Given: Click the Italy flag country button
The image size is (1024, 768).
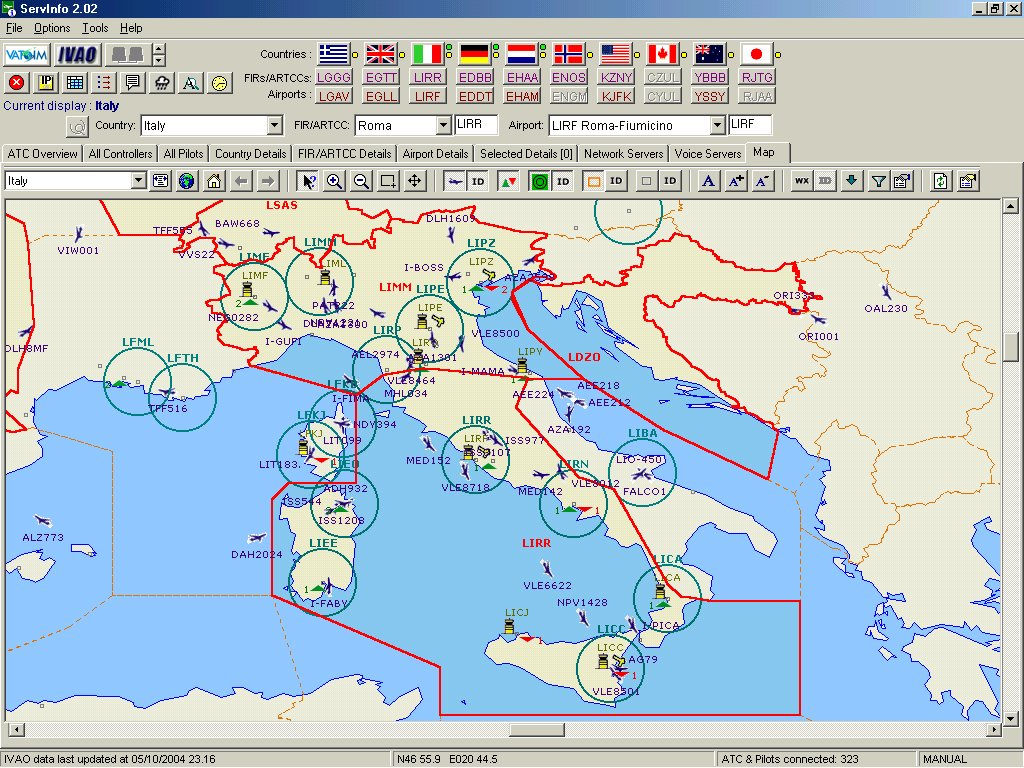Looking at the screenshot, I should click(x=428, y=54).
